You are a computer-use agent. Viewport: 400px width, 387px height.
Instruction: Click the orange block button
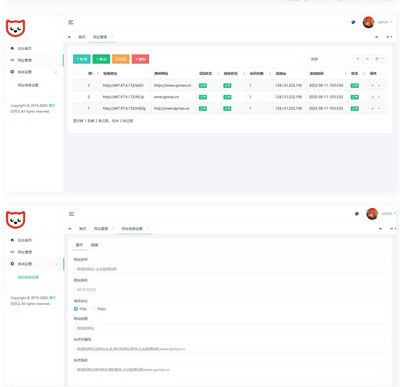[121, 59]
